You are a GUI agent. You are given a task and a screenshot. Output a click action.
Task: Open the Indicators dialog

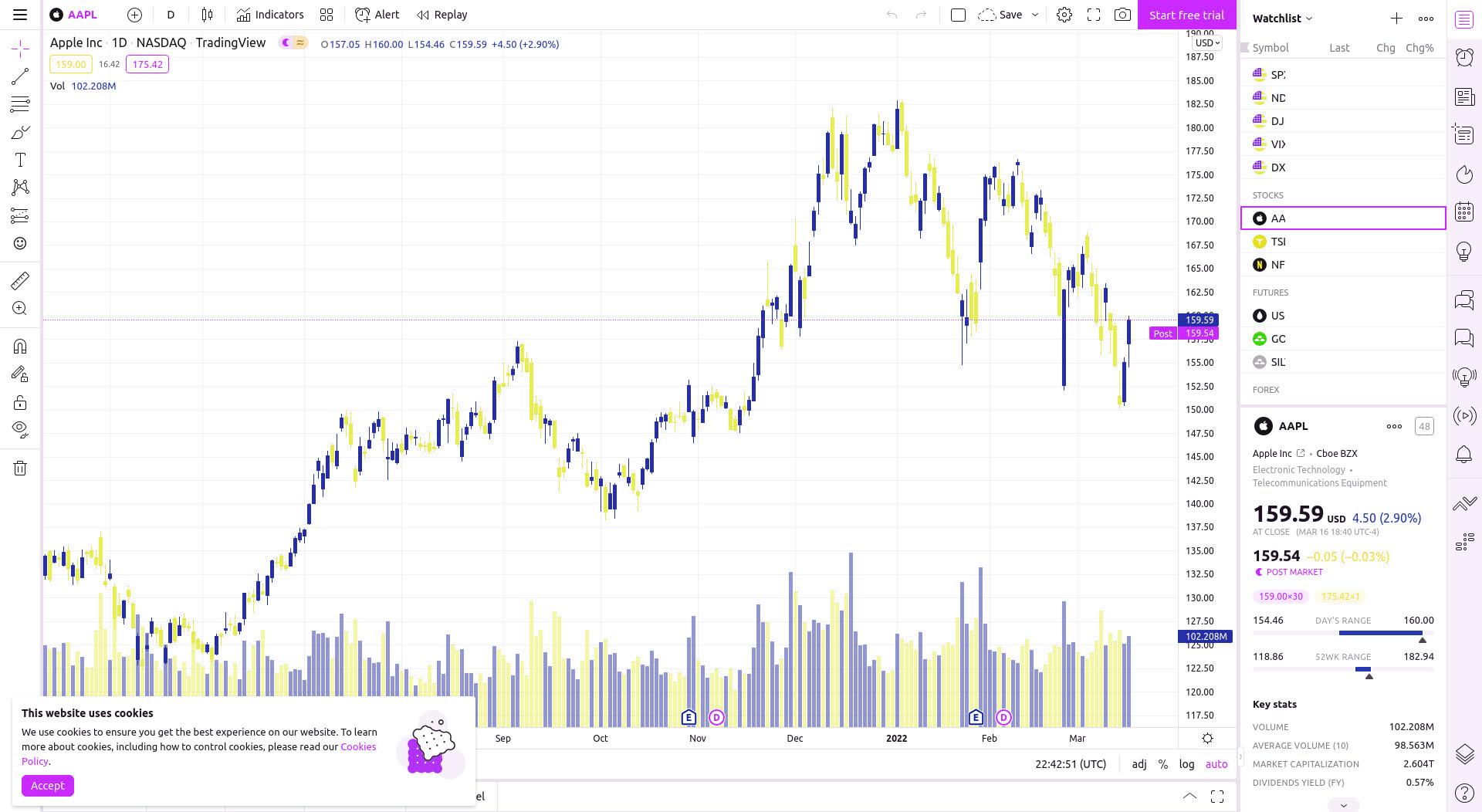coord(270,15)
